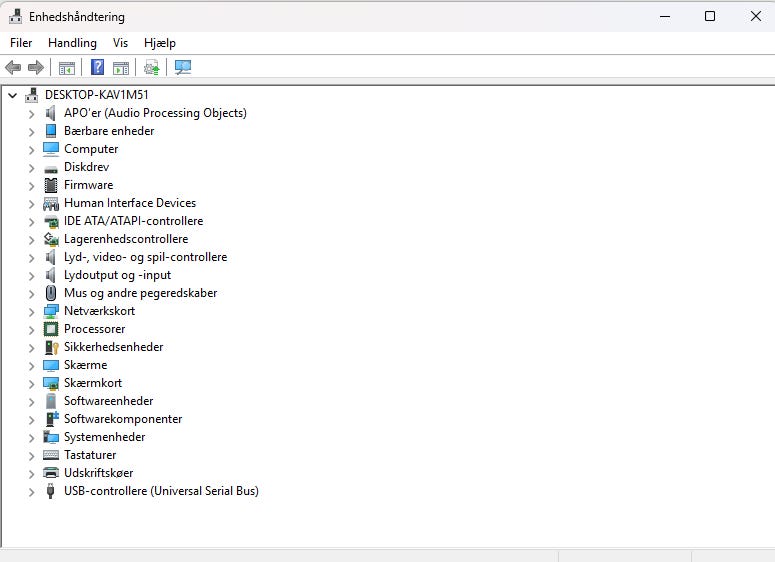
Task: Select the IDE ATA/ATAPI-controllere label
Action: click(x=133, y=221)
